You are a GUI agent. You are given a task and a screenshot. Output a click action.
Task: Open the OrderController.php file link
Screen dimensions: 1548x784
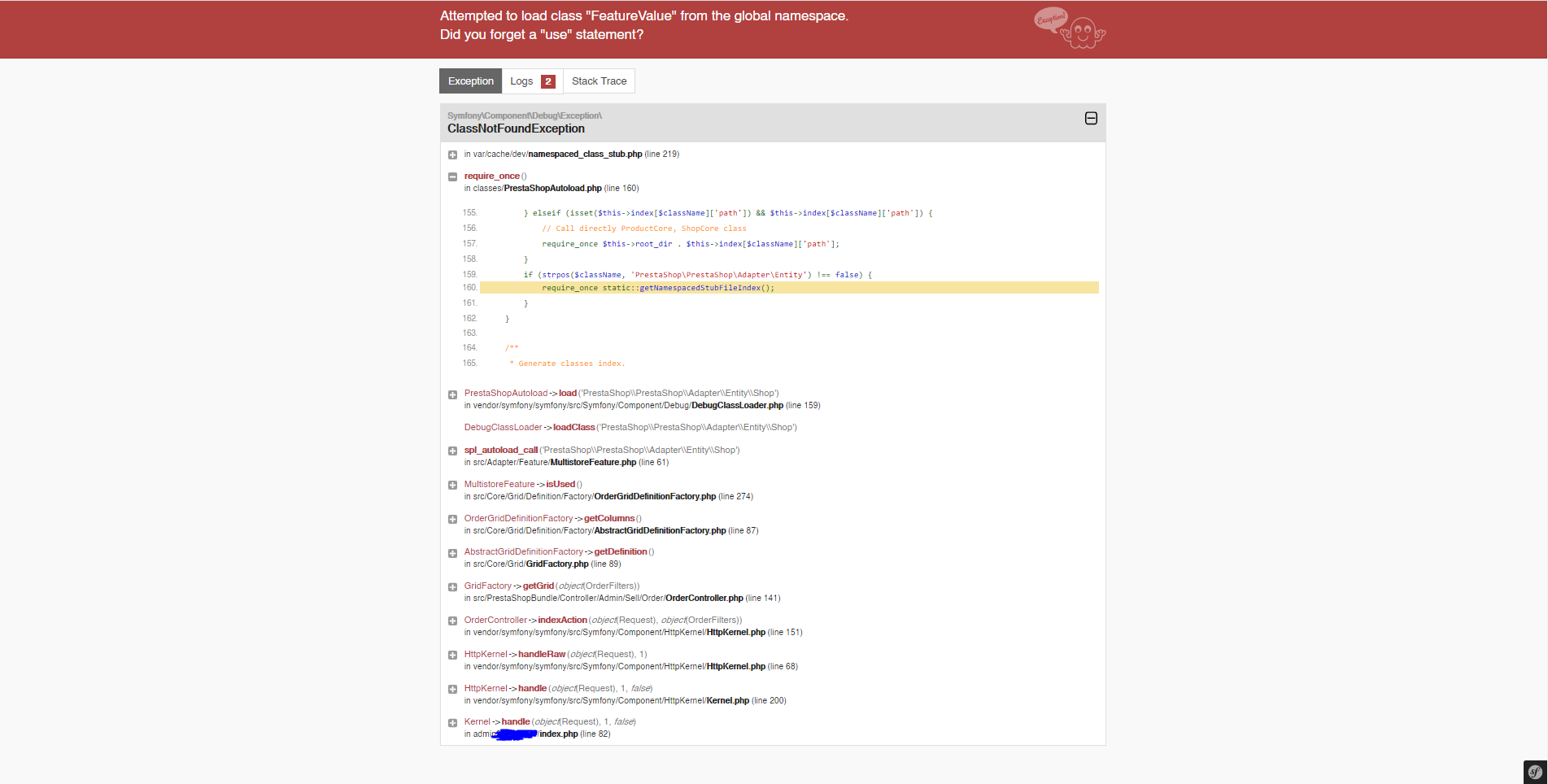704,598
